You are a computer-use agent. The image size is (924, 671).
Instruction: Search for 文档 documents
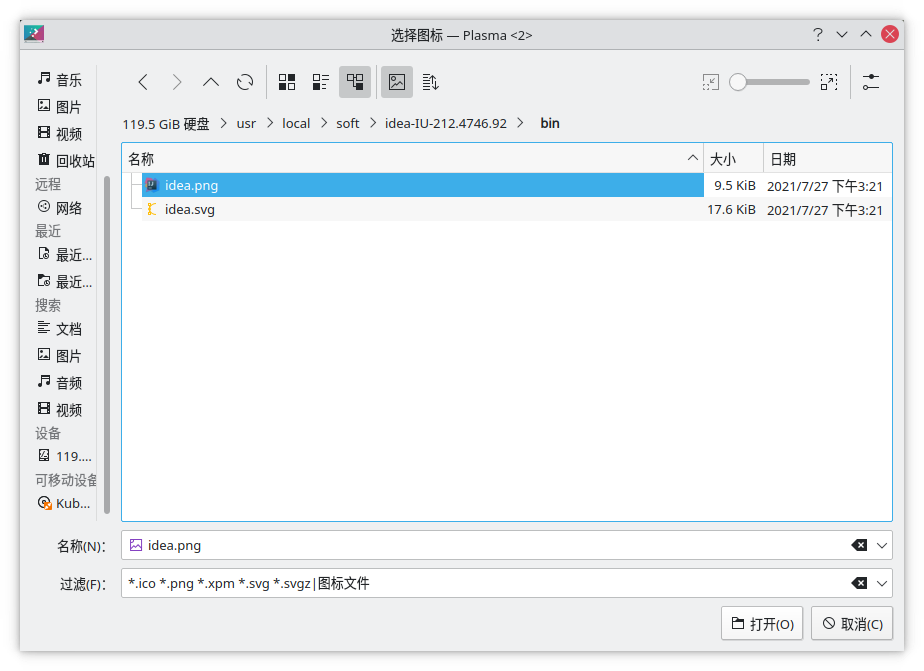[x=60, y=329]
